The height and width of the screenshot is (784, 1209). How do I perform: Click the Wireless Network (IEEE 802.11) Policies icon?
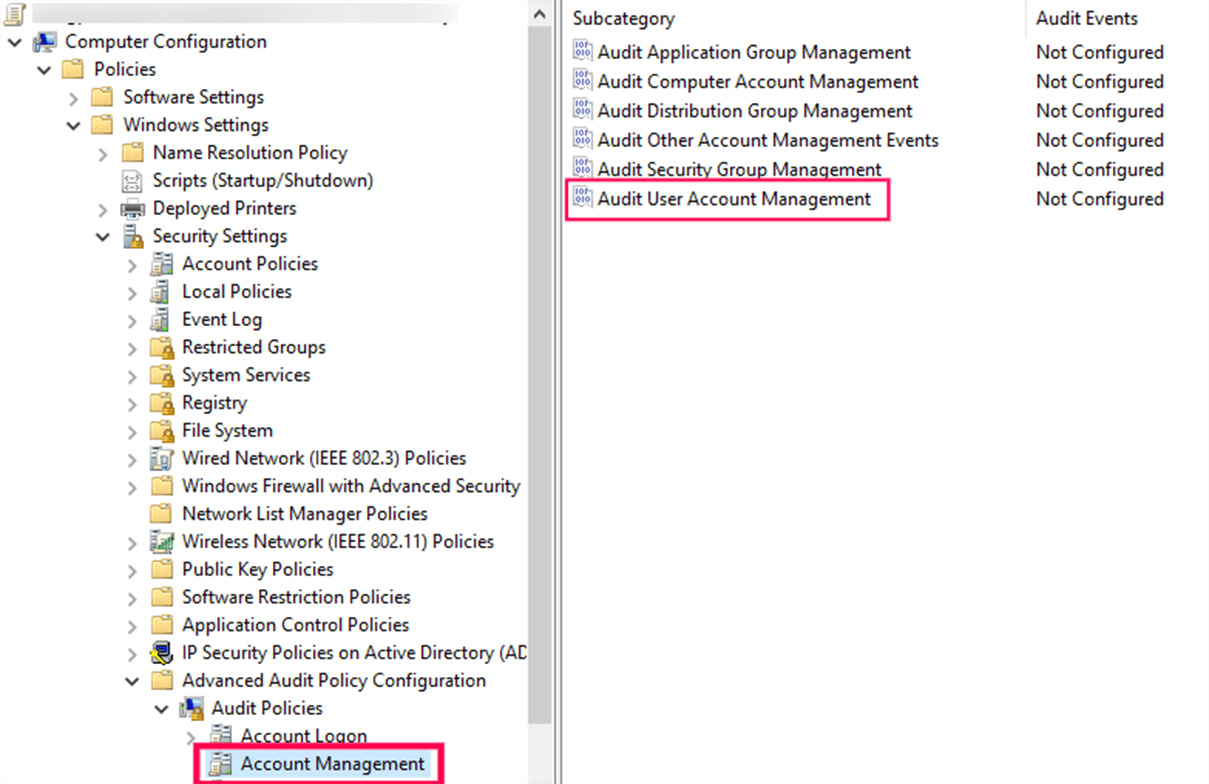click(x=163, y=541)
